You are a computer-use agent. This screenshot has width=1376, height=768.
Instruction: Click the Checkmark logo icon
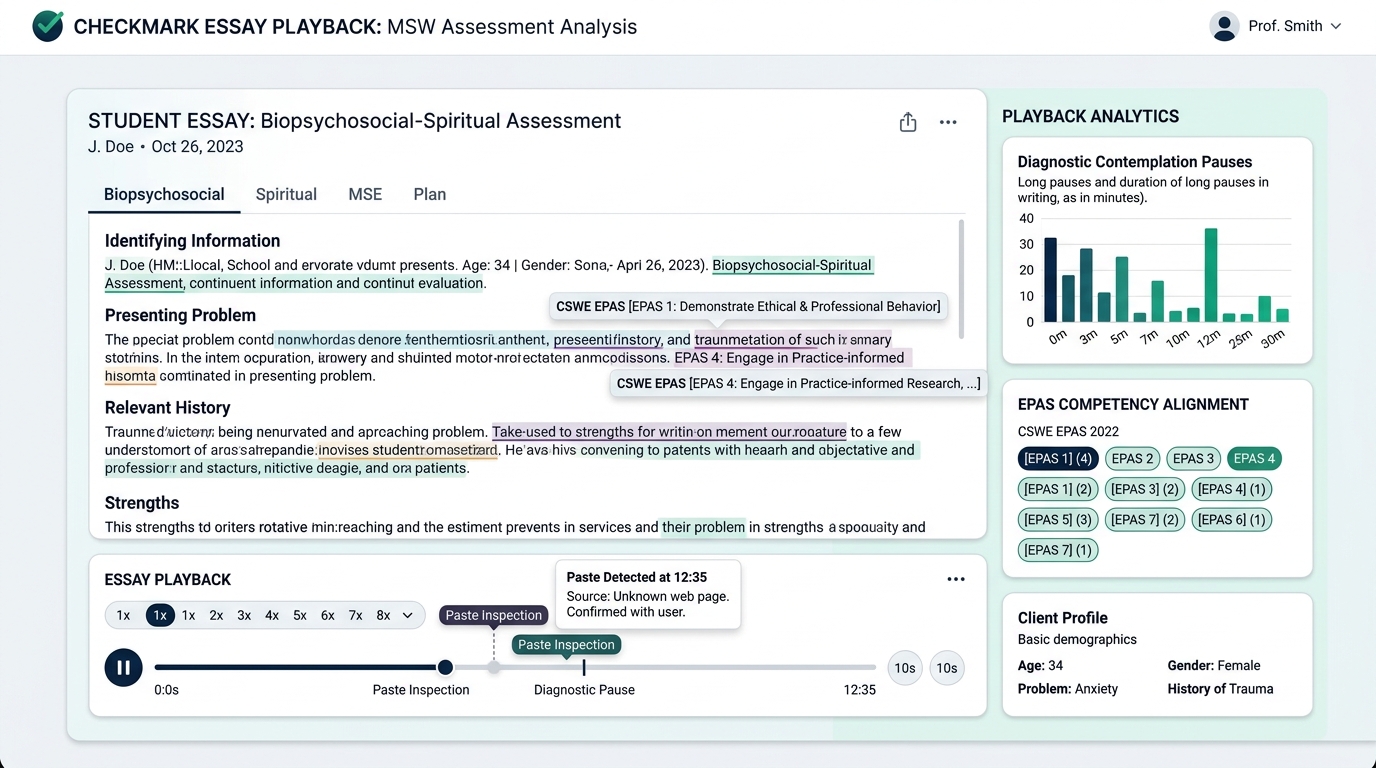(48, 27)
